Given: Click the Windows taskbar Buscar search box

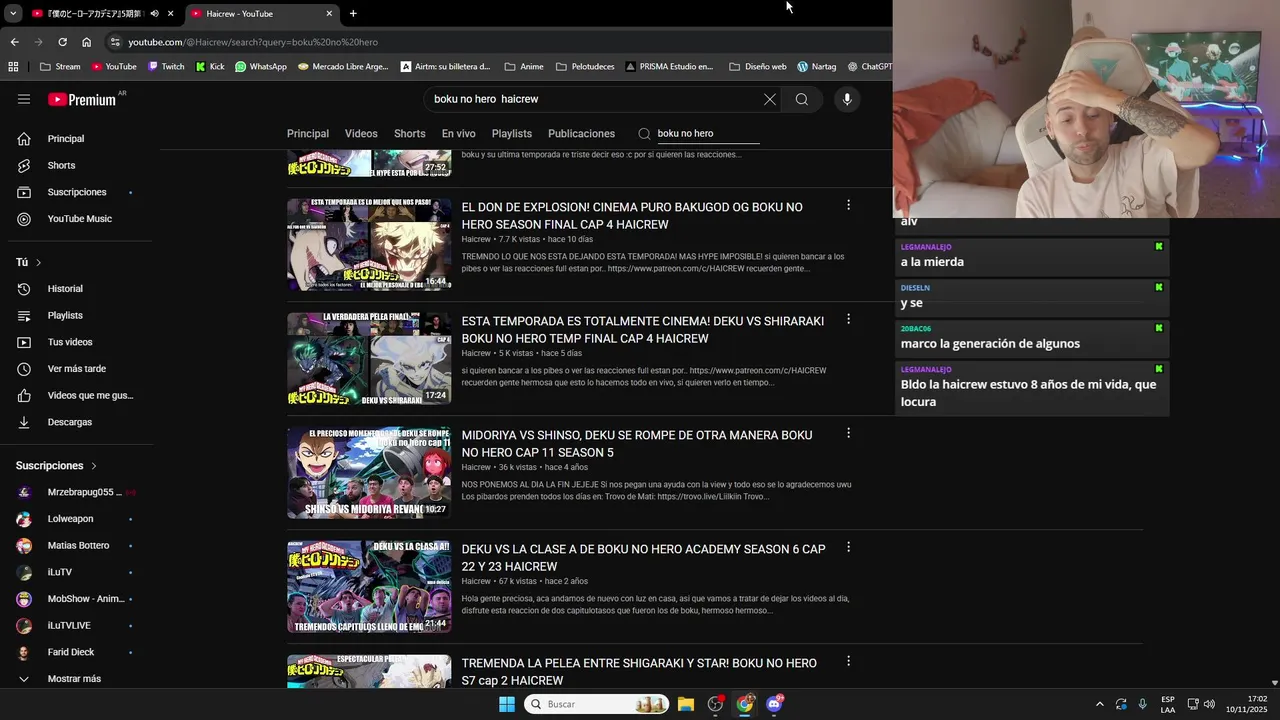Looking at the screenshot, I should 597,704.
